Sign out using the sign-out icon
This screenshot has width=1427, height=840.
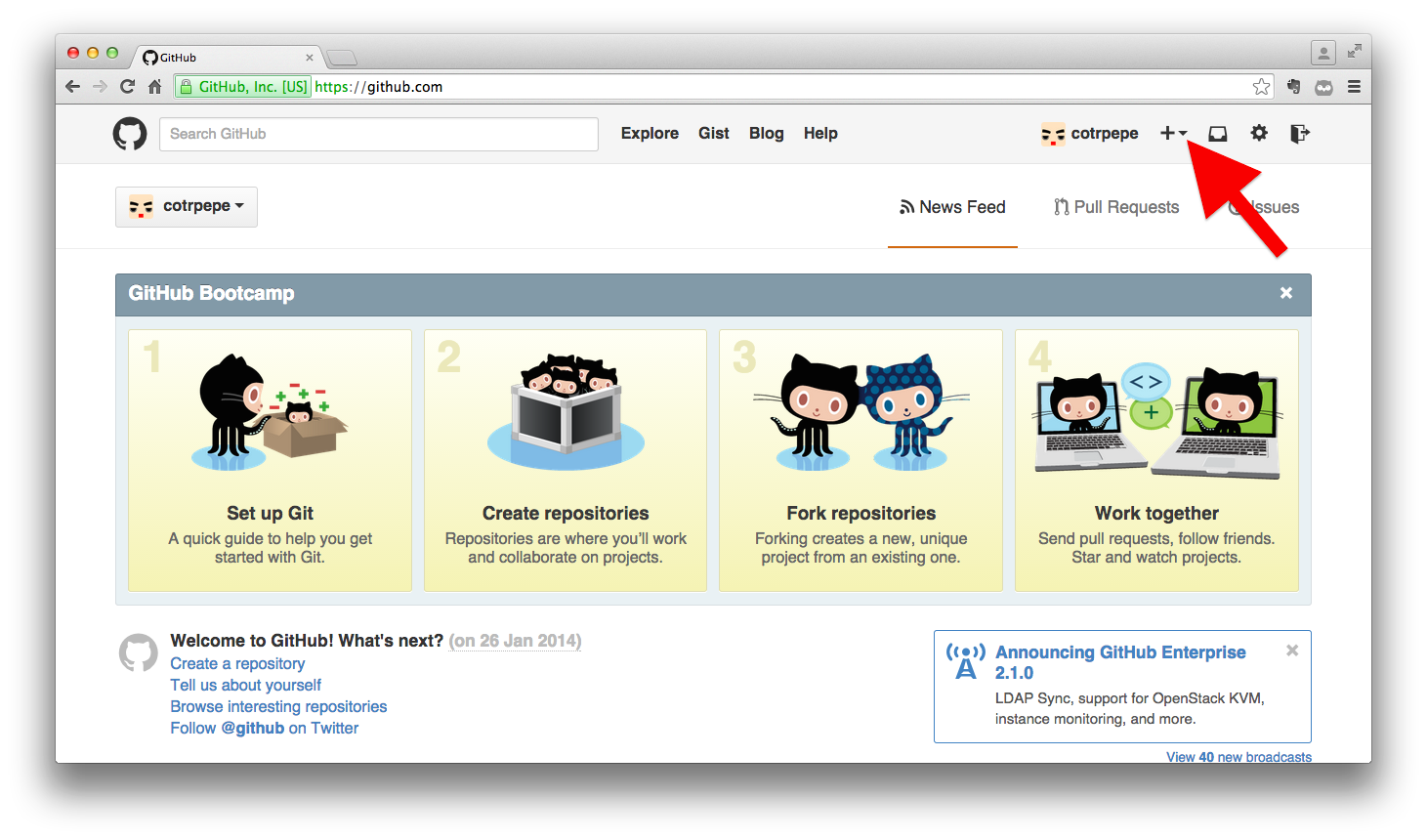[x=1300, y=133]
